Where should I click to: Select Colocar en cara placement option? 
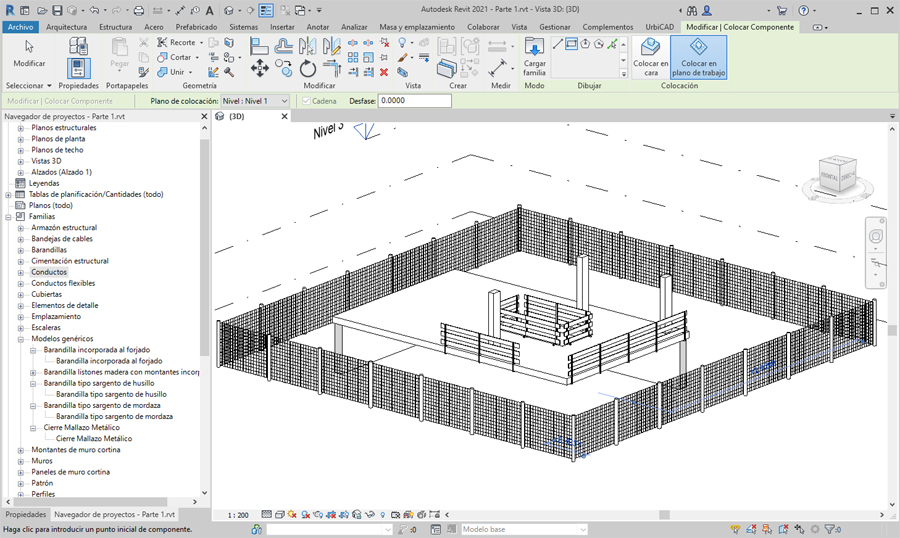click(x=650, y=56)
